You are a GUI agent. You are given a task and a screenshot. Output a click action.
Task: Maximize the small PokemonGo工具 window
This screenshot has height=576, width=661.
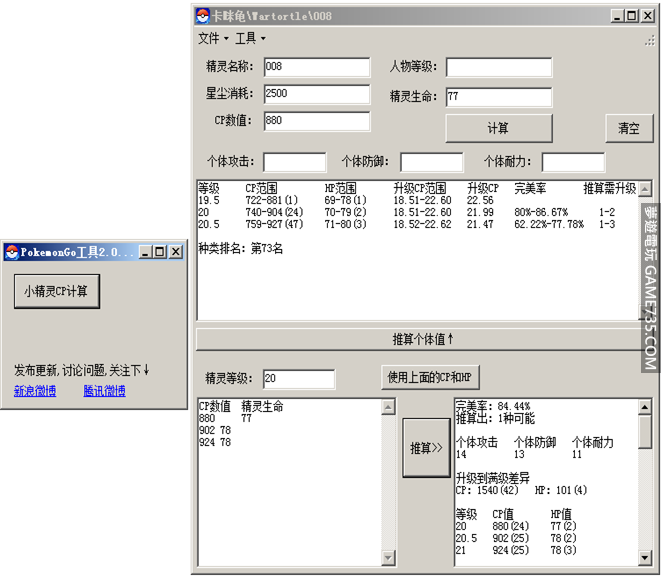(x=160, y=252)
